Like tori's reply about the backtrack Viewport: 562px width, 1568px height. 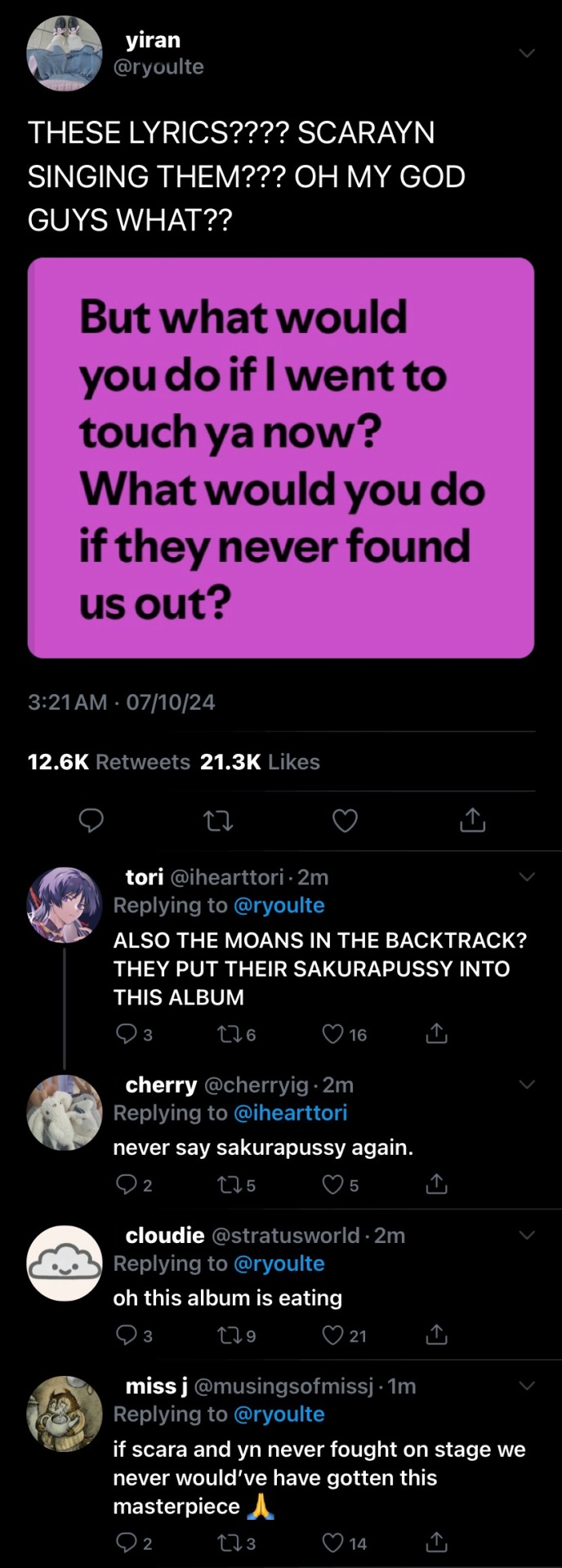pos(332,1035)
